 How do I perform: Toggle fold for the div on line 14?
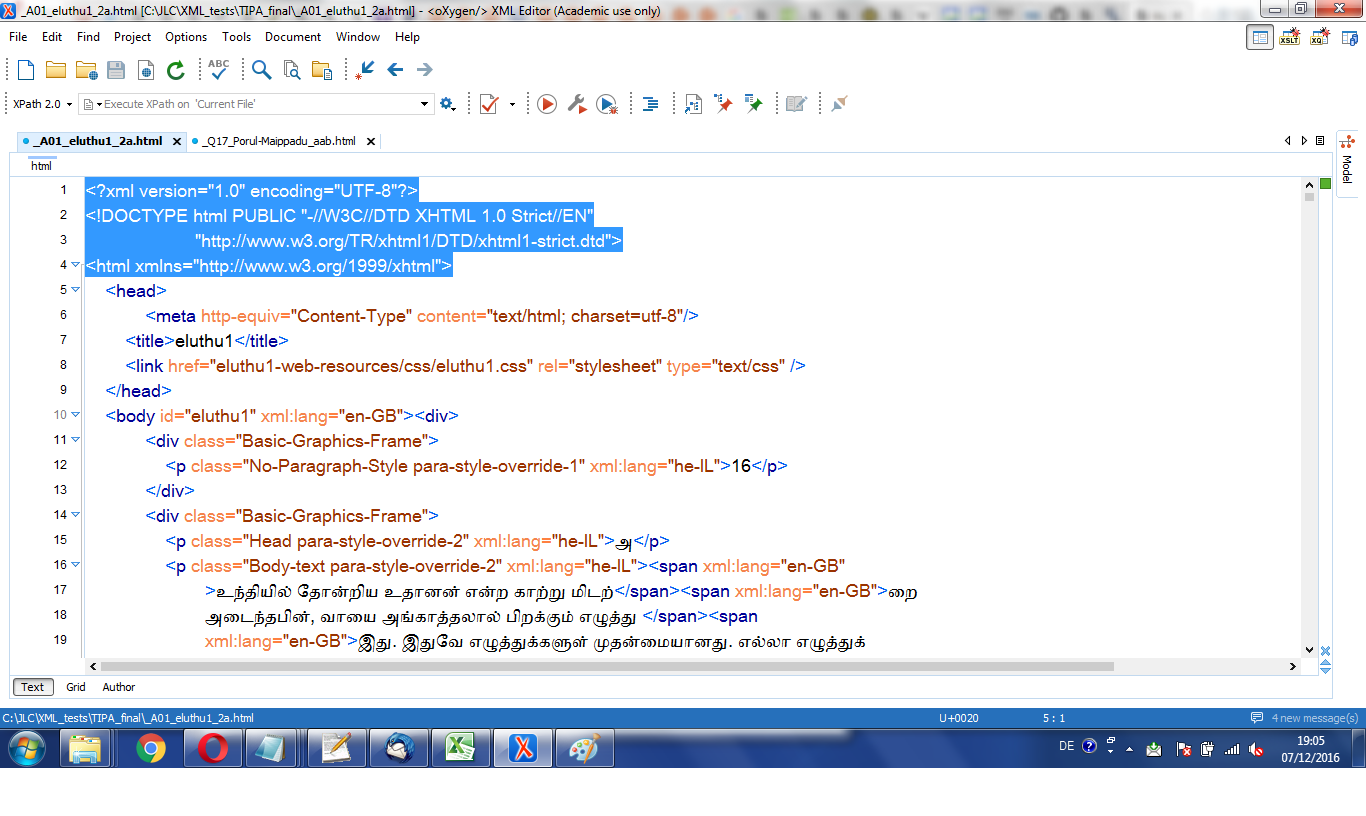click(x=75, y=515)
